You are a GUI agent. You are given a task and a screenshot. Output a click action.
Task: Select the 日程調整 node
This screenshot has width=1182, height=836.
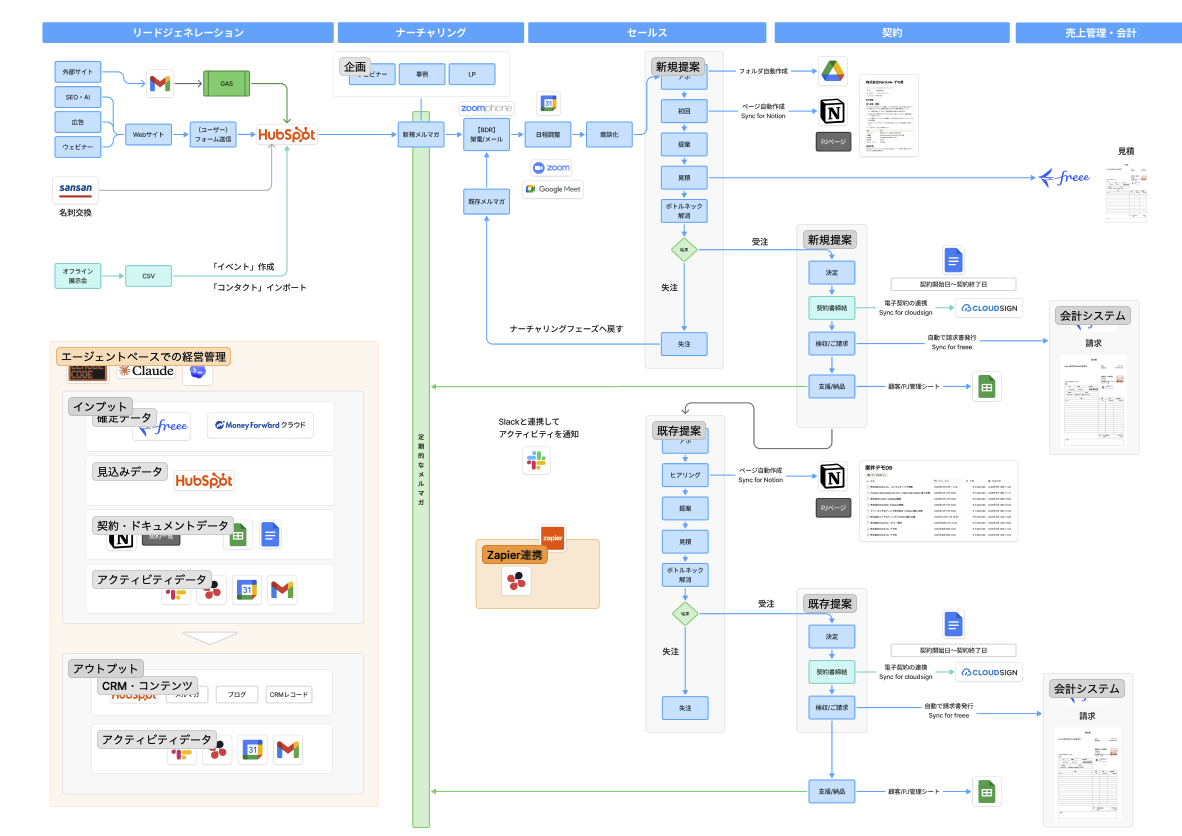click(548, 135)
